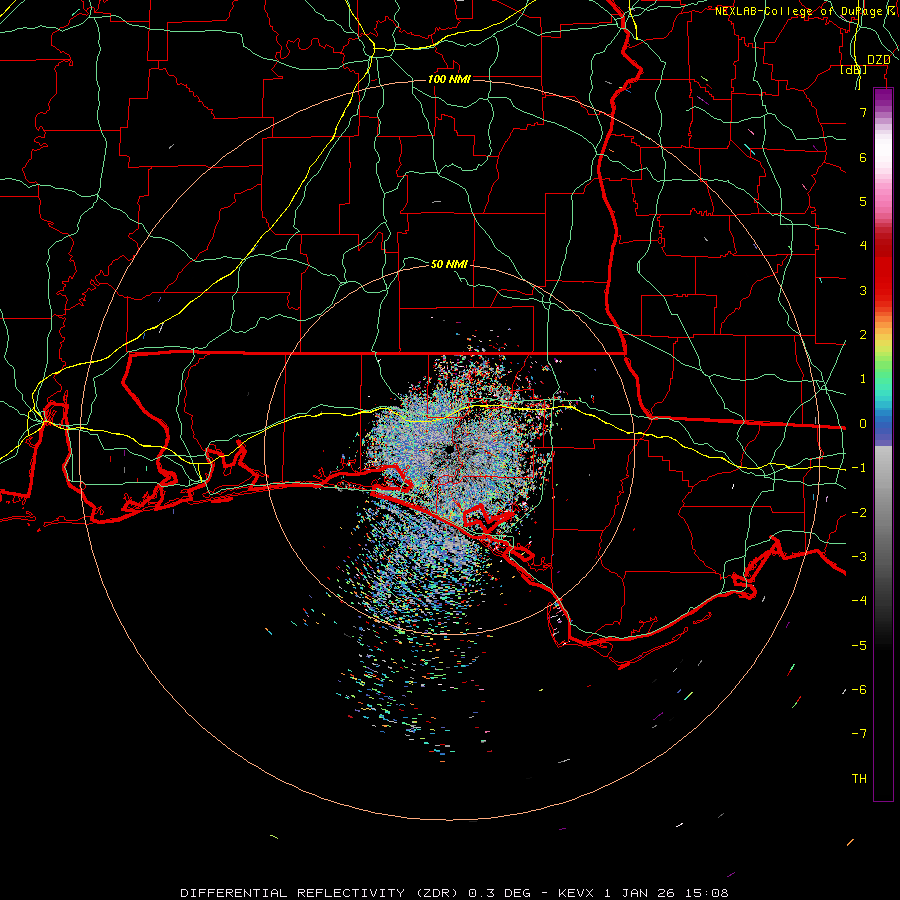Click the '3' value on the color scale
This screenshot has width=900, height=900.
pos(863,290)
